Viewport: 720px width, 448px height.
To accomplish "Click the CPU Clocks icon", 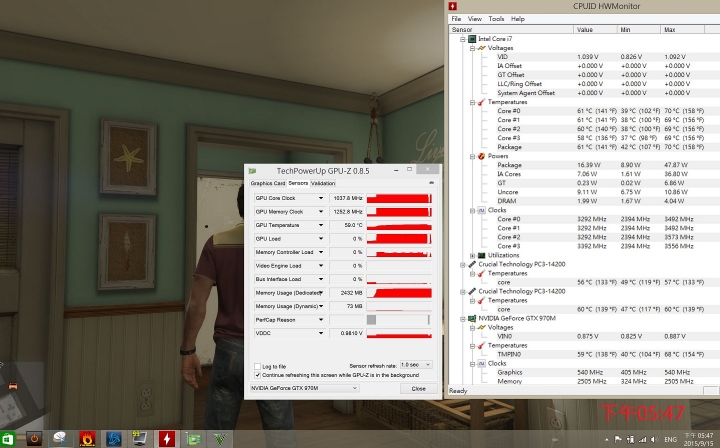I will (x=481, y=210).
